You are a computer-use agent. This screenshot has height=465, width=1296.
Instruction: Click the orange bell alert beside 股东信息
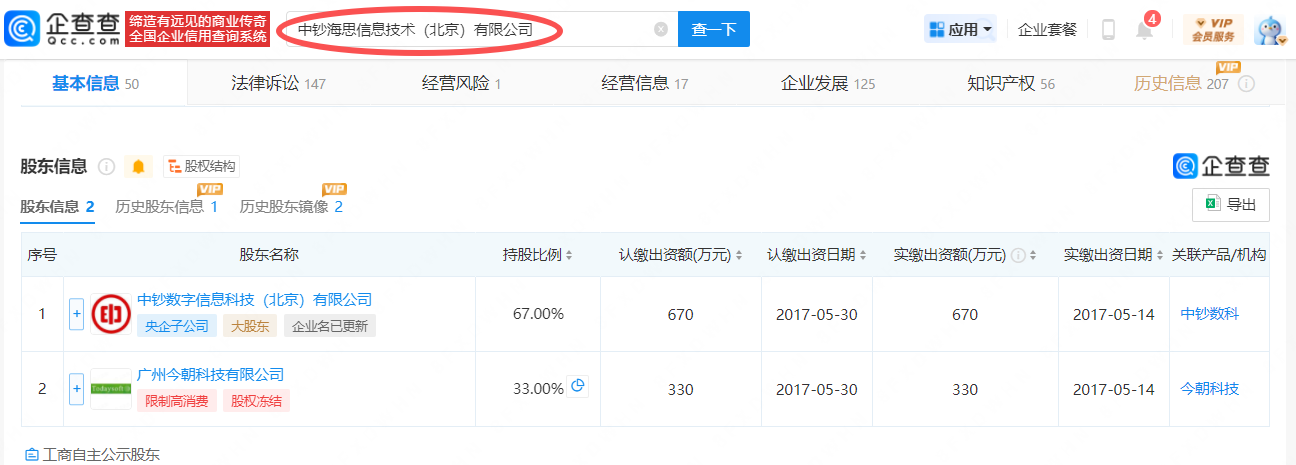[x=138, y=166]
